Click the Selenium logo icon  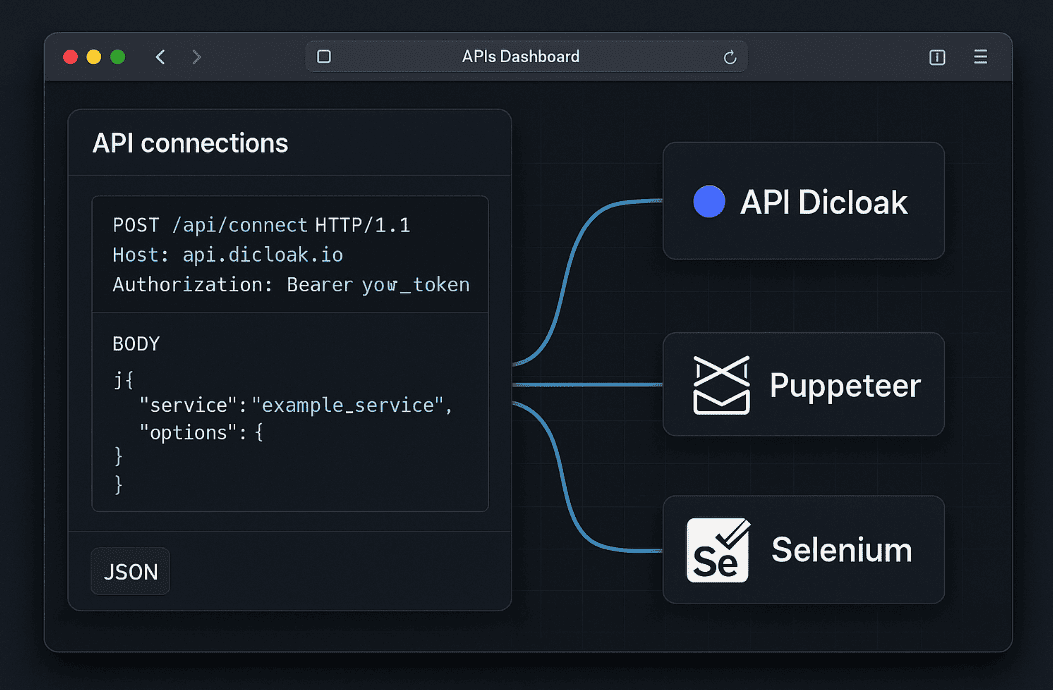pos(718,550)
